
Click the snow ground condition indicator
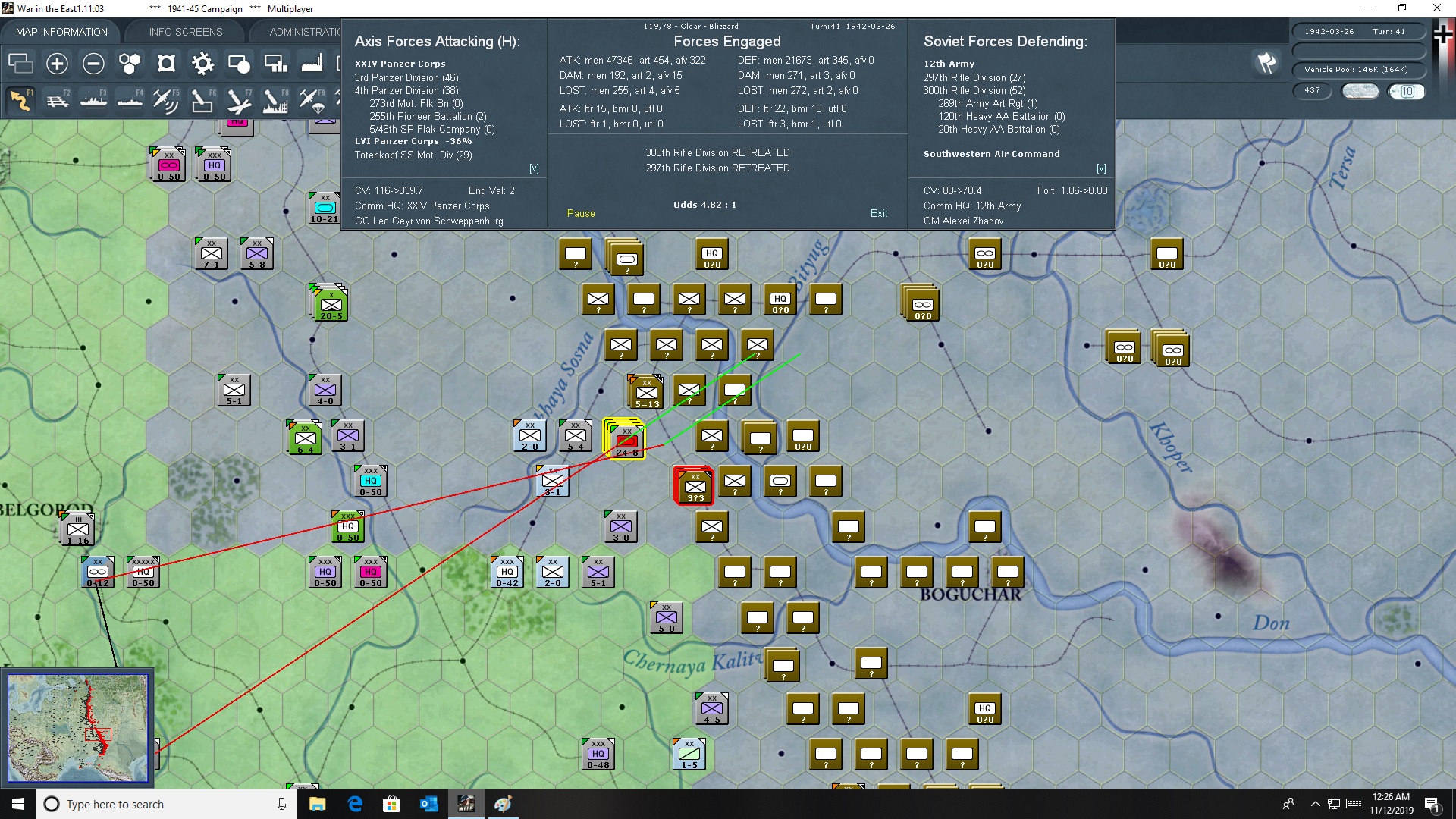[x=1360, y=91]
